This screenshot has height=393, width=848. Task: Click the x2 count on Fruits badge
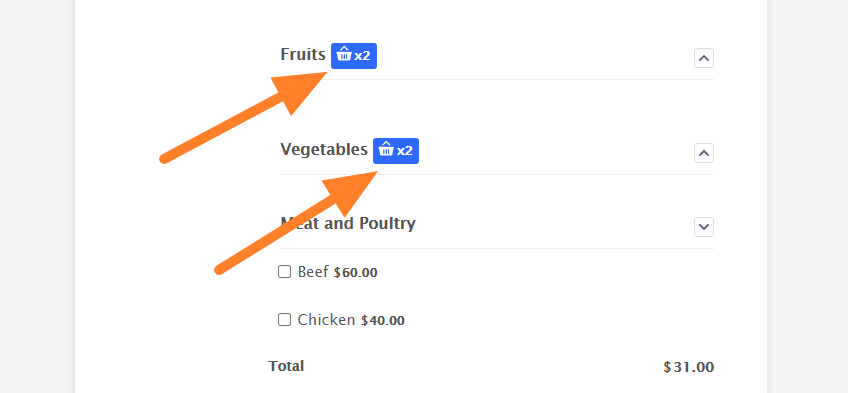(x=362, y=56)
